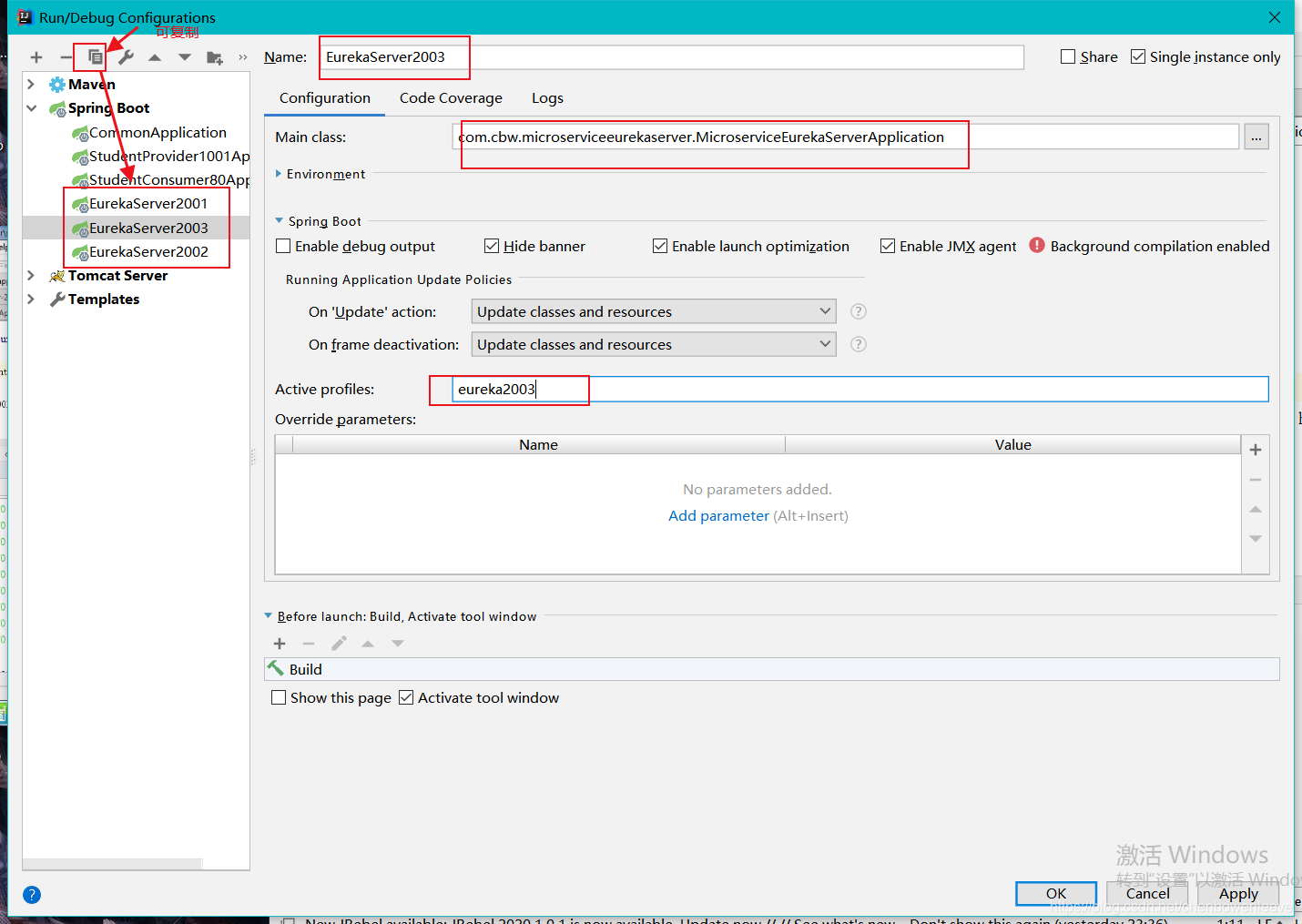Collapse the Spring Boot settings section
1302x924 pixels.
pos(279,221)
